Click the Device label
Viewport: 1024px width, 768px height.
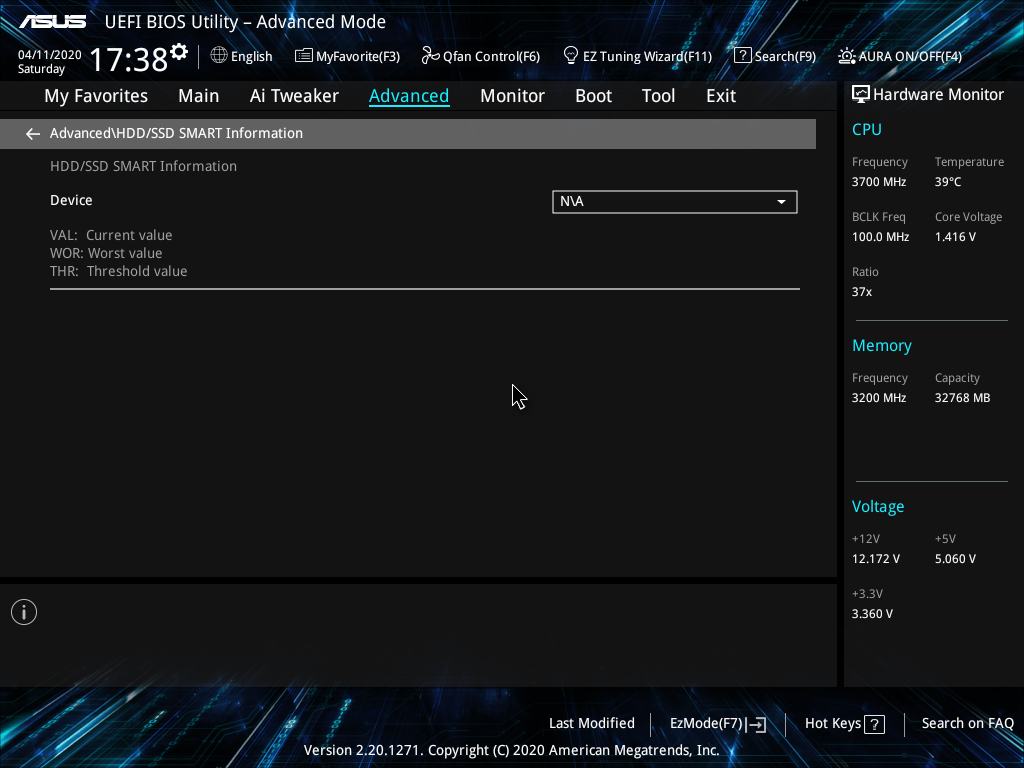[x=71, y=200]
